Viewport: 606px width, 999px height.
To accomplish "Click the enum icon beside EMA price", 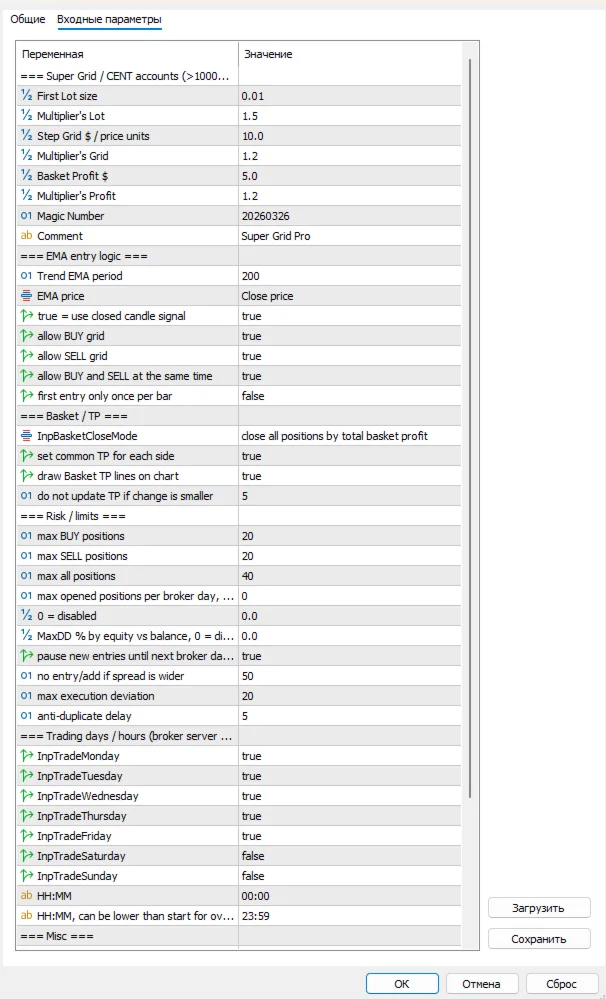I will coord(26,296).
